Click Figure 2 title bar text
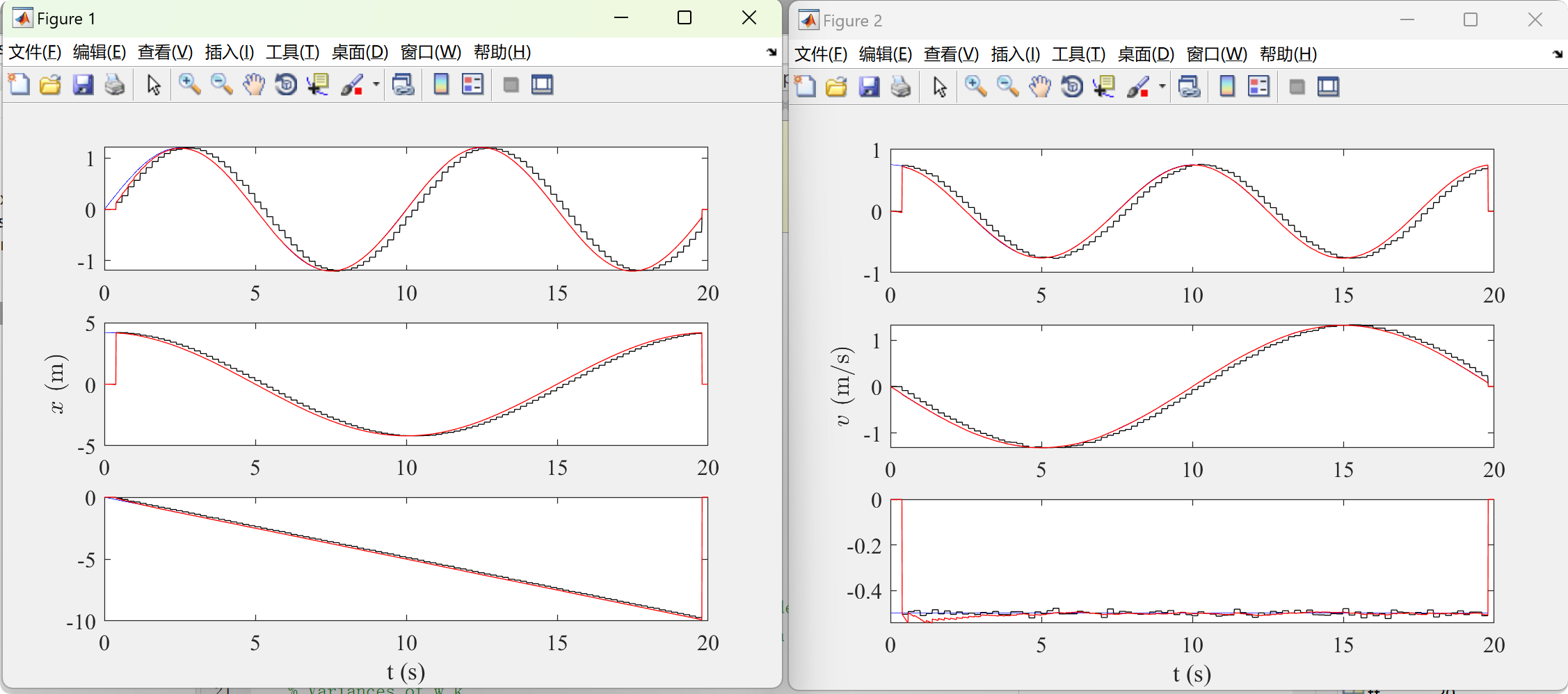The height and width of the screenshot is (694, 1568). click(852, 21)
